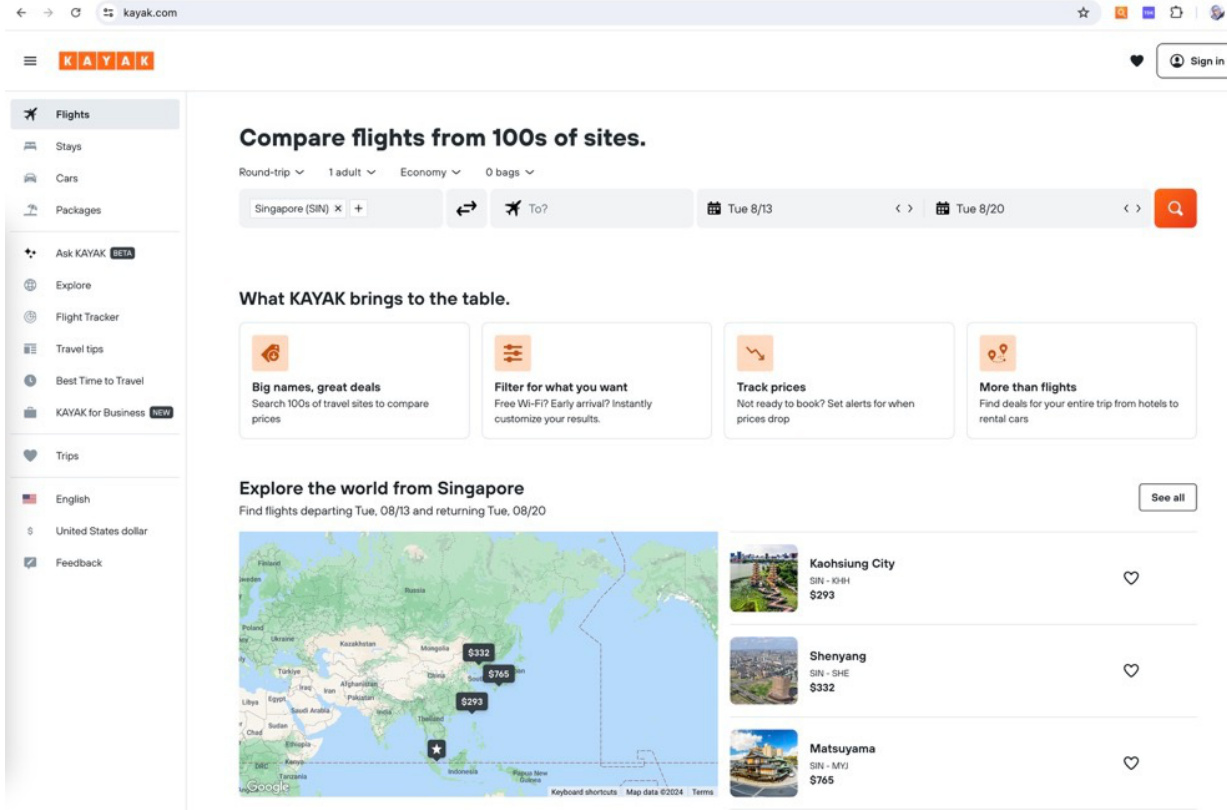Click the Singapore star map marker

click(436, 750)
